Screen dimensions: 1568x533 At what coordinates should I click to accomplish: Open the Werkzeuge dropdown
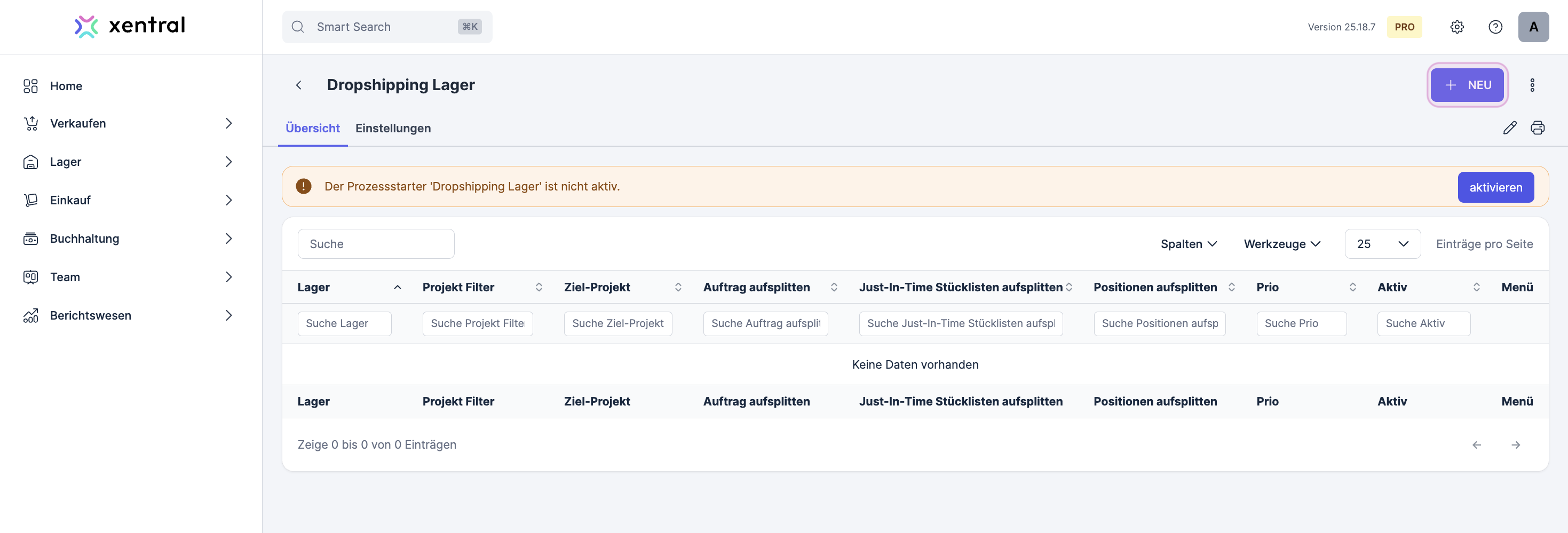tap(1282, 244)
